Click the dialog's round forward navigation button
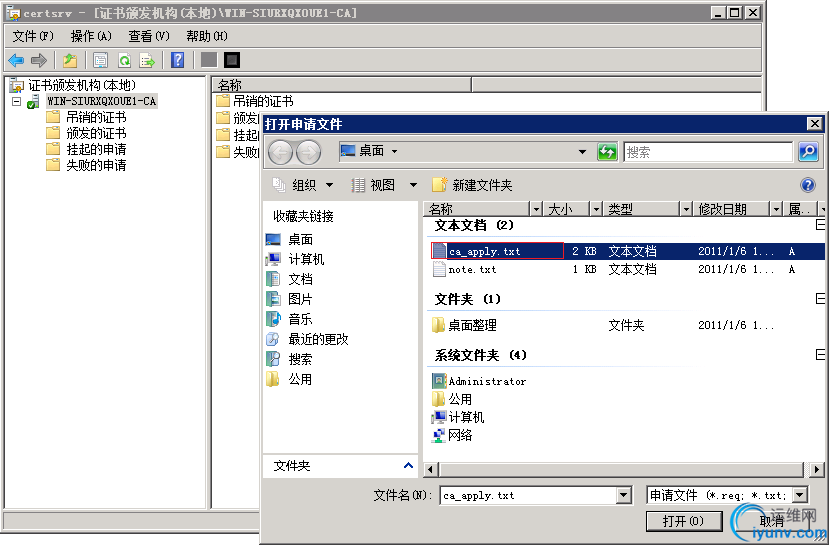 (x=308, y=153)
